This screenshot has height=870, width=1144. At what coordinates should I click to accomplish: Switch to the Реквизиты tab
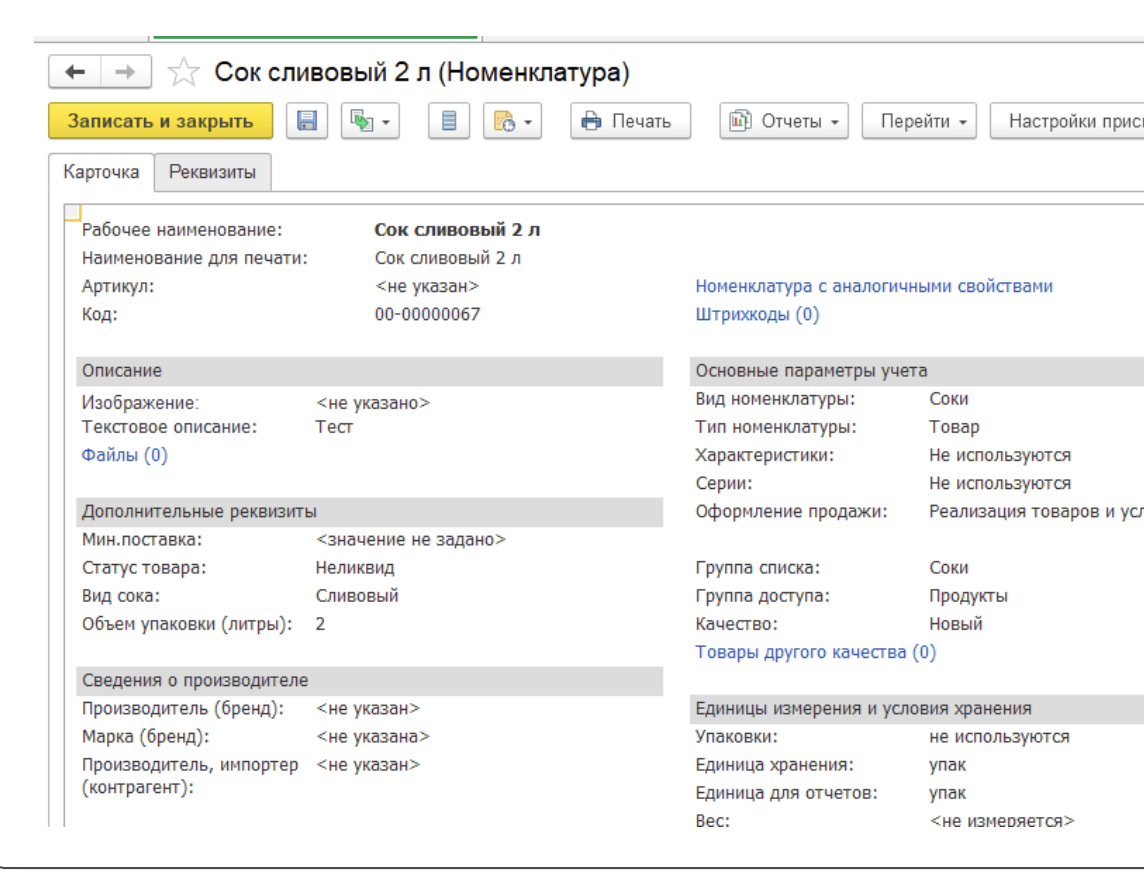tap(212, 172)
